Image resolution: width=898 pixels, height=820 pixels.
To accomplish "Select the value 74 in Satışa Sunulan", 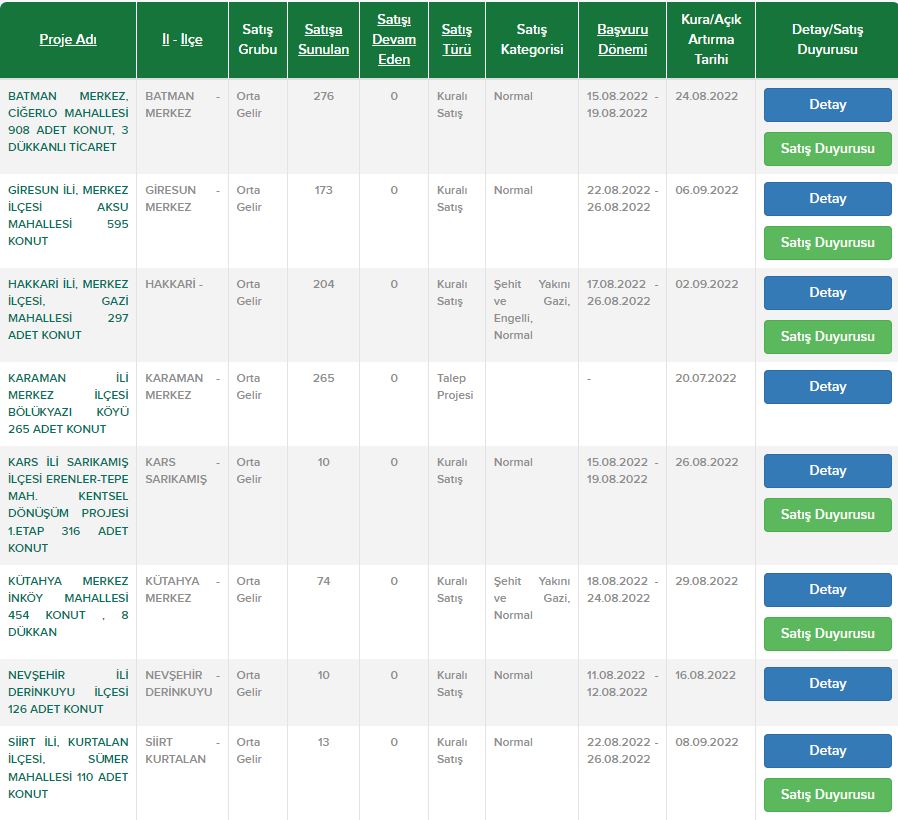I will [323, 581].
